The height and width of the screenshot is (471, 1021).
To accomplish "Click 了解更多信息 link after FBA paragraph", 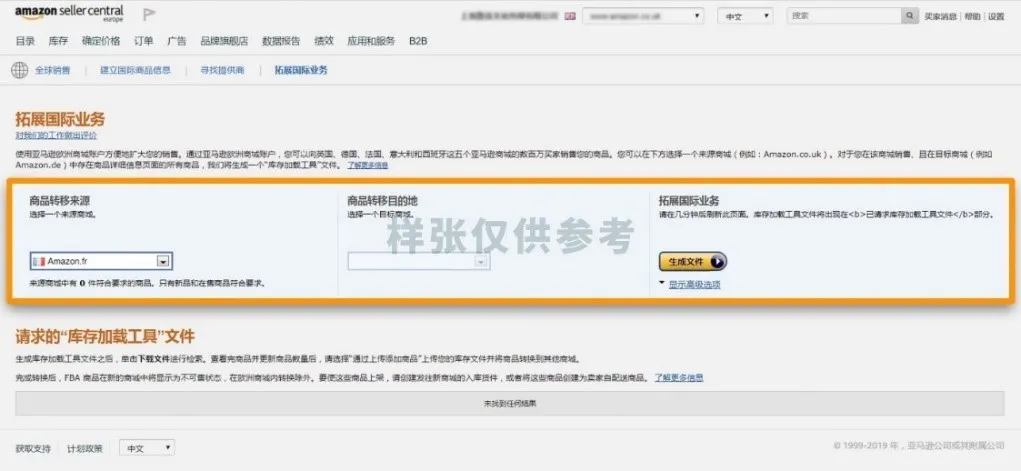I will (679, 377).
